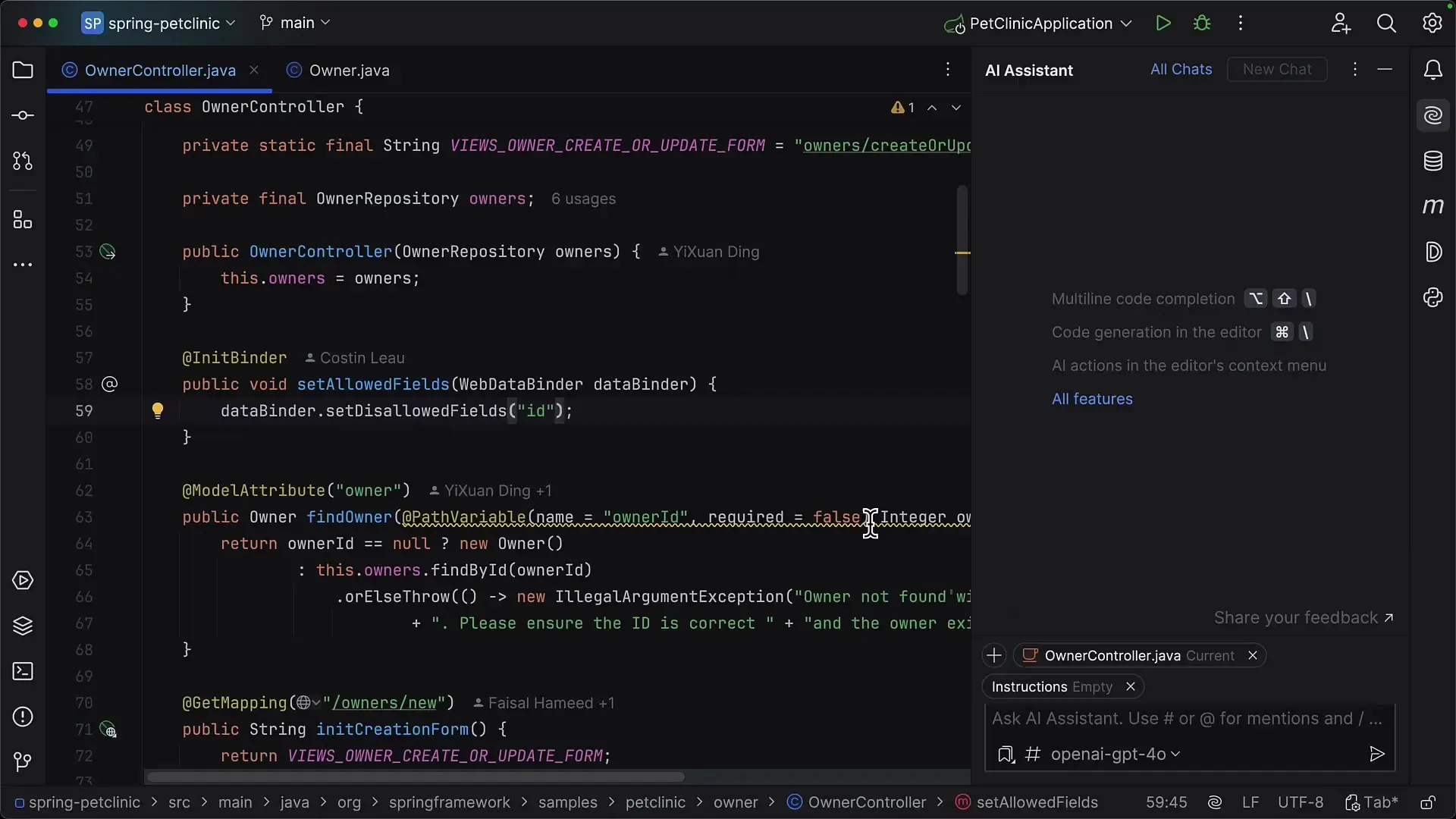Open the Terminal tool window
The width and height of the screenshot is (1456, 819).
point(23,671)
